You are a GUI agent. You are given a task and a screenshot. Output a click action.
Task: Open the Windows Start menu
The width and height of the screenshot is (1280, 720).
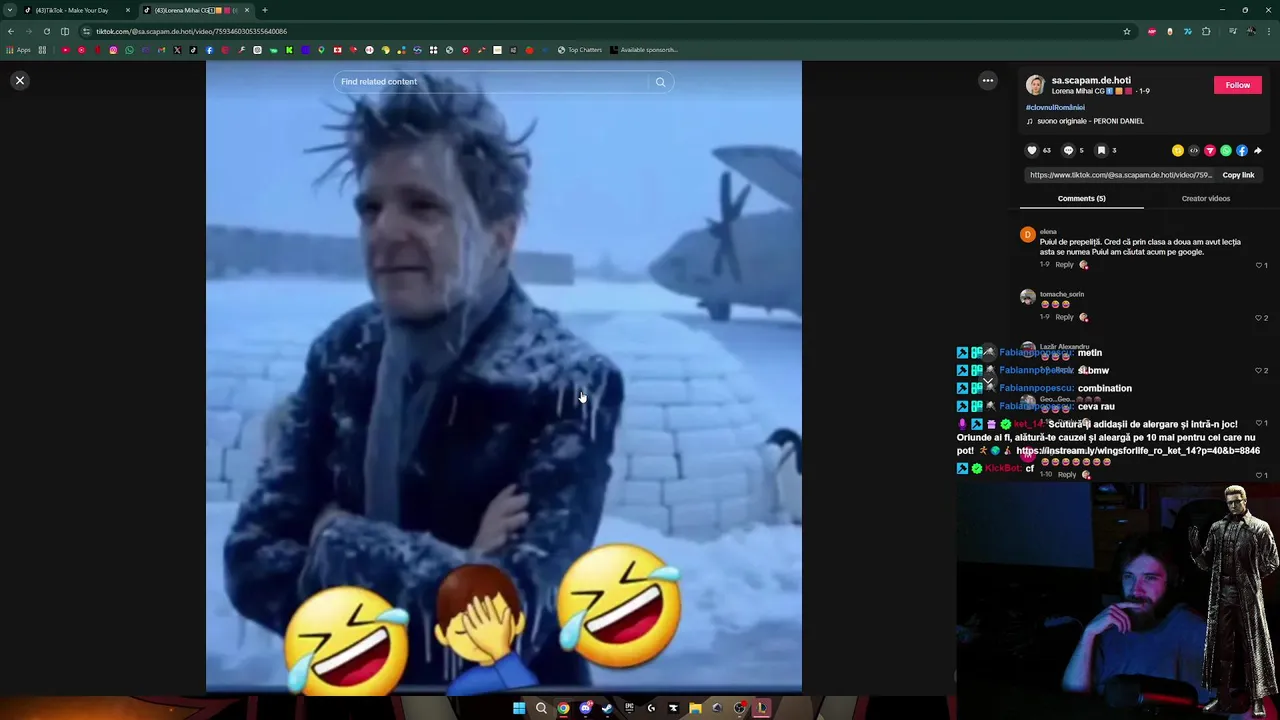click(x=519, y=708)
